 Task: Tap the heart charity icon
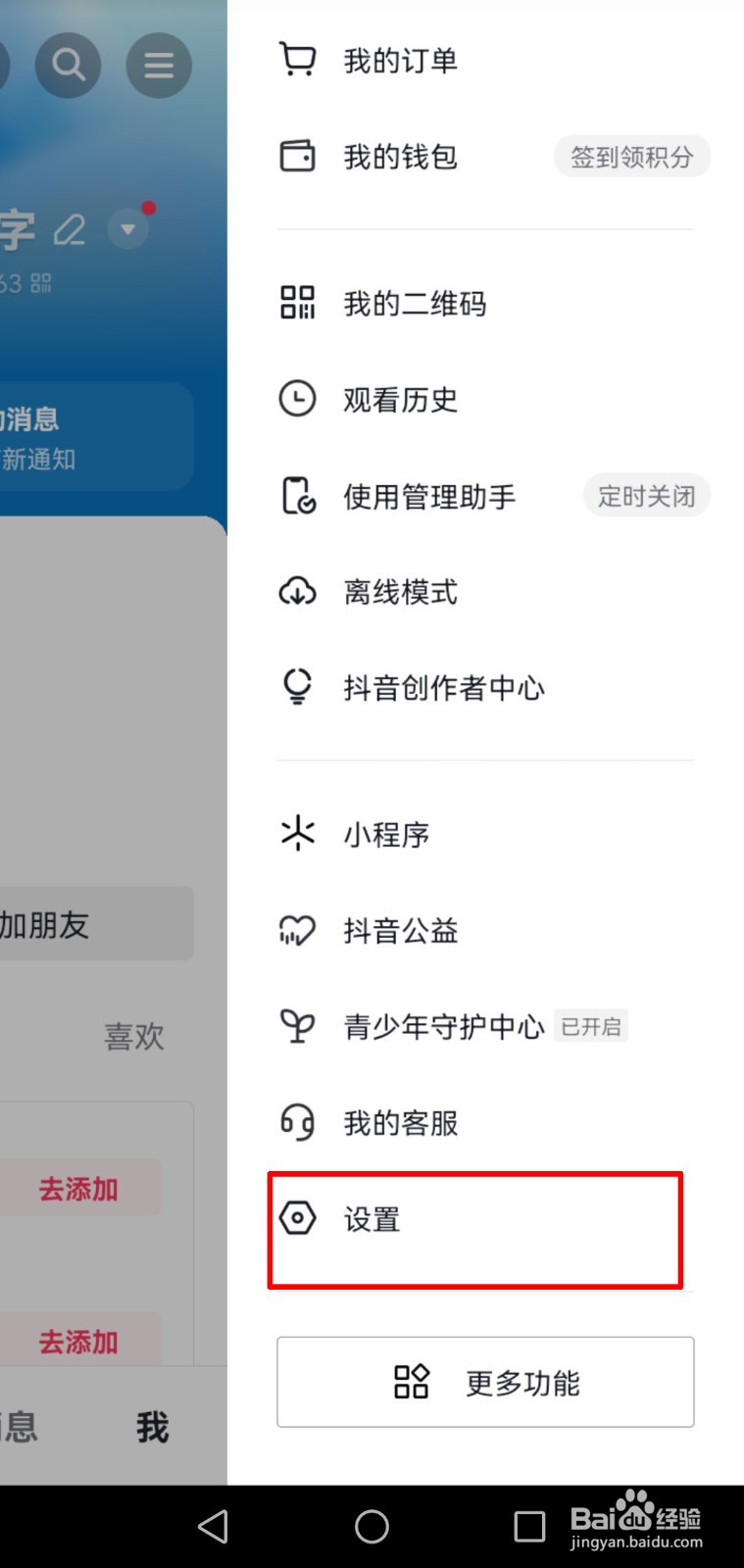click(297, 930)
